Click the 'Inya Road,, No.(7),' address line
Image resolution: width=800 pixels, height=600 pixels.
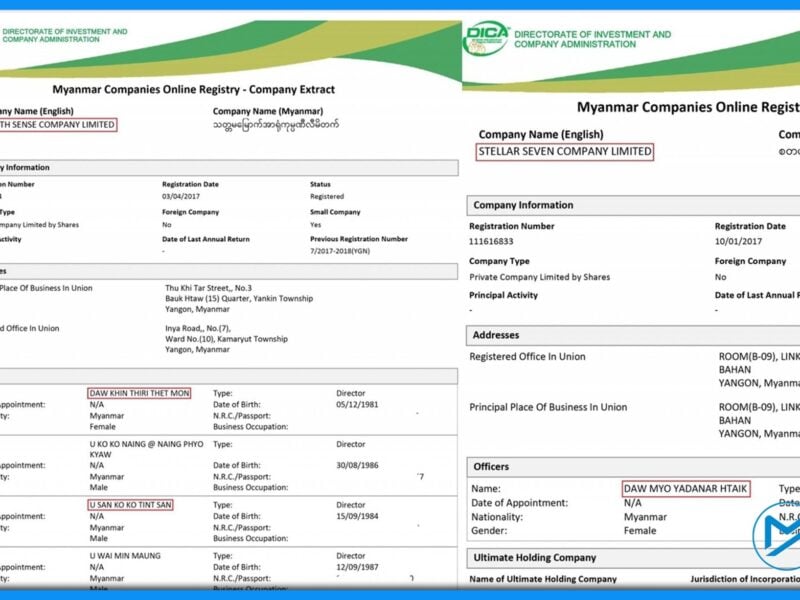pos(198,329)
